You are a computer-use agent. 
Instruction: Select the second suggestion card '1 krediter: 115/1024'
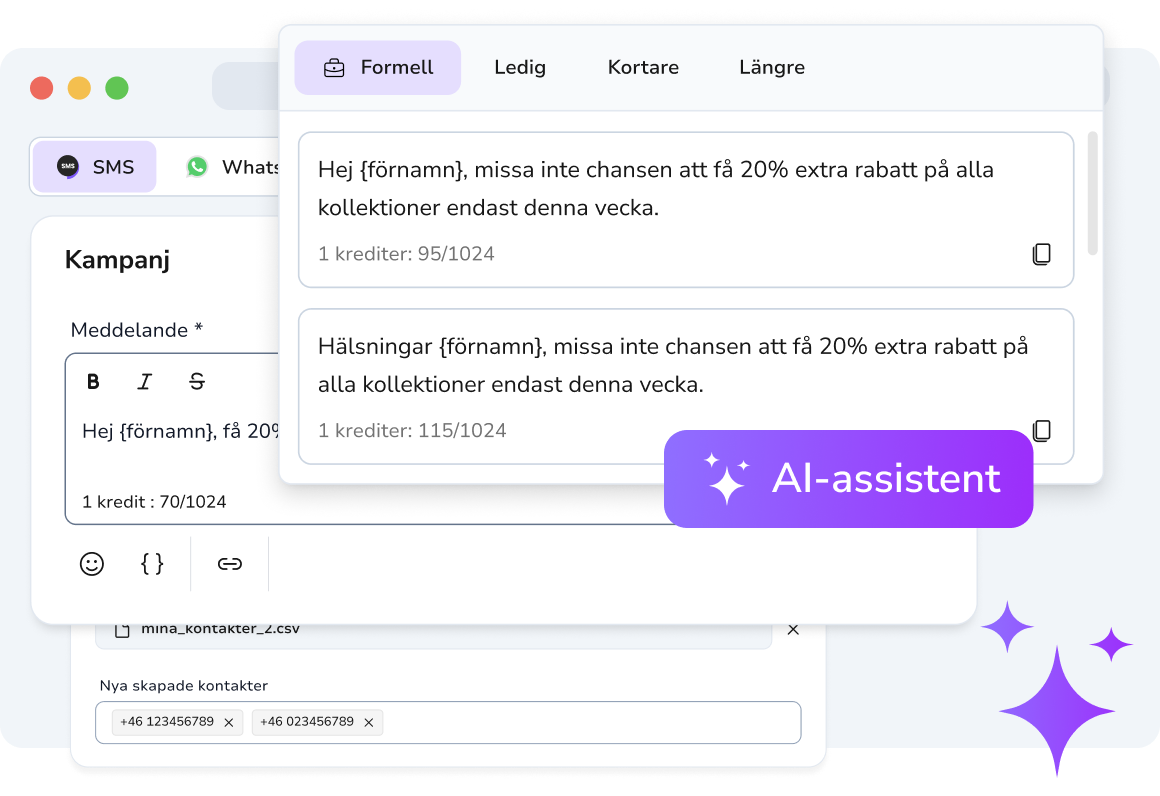(686, 386)
